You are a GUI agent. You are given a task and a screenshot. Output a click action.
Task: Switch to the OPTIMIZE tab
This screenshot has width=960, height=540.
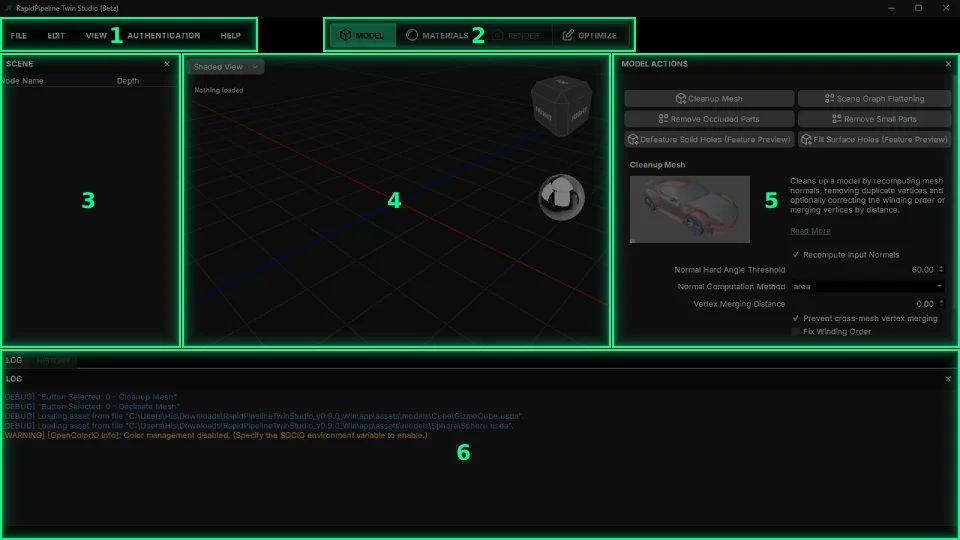pos(590,35)
